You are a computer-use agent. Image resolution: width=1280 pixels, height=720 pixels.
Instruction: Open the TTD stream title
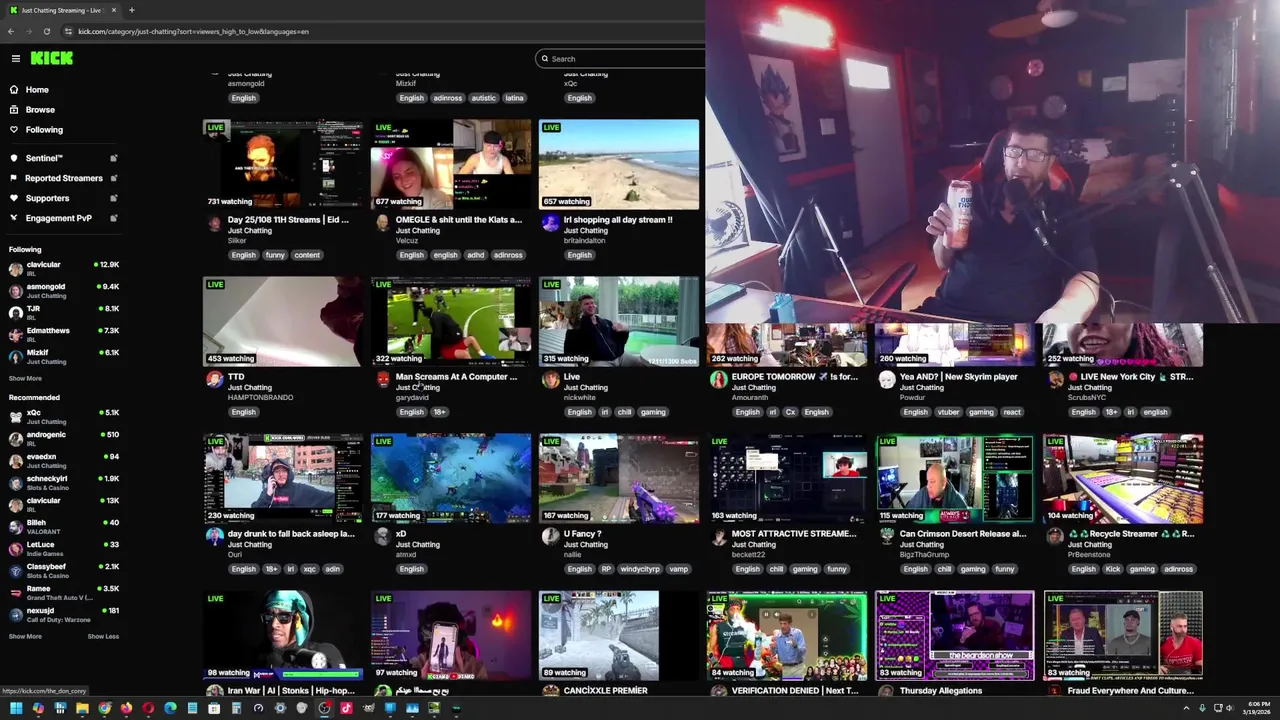(x=236, y=377)
